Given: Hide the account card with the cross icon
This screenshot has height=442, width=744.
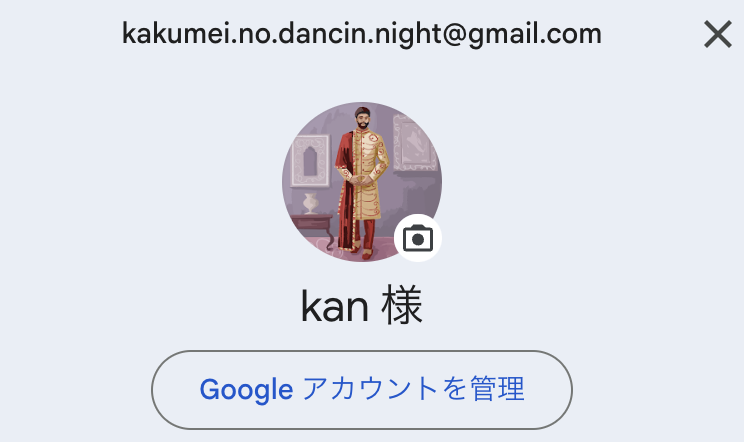Looking at the screenshot, I should coord(717,34).
